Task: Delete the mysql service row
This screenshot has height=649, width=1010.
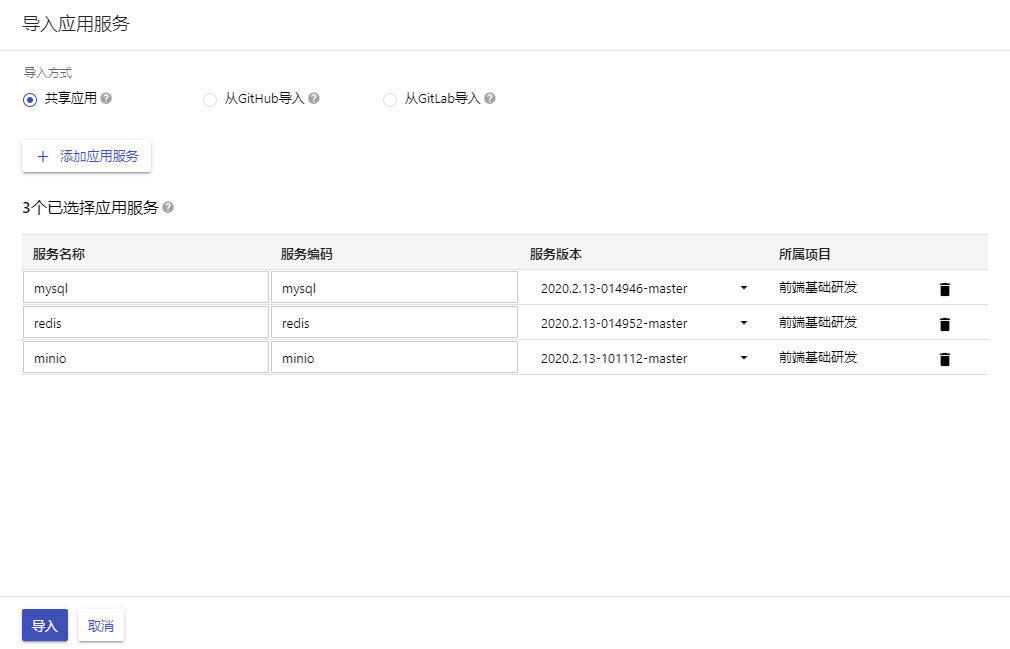Action: 944,289
